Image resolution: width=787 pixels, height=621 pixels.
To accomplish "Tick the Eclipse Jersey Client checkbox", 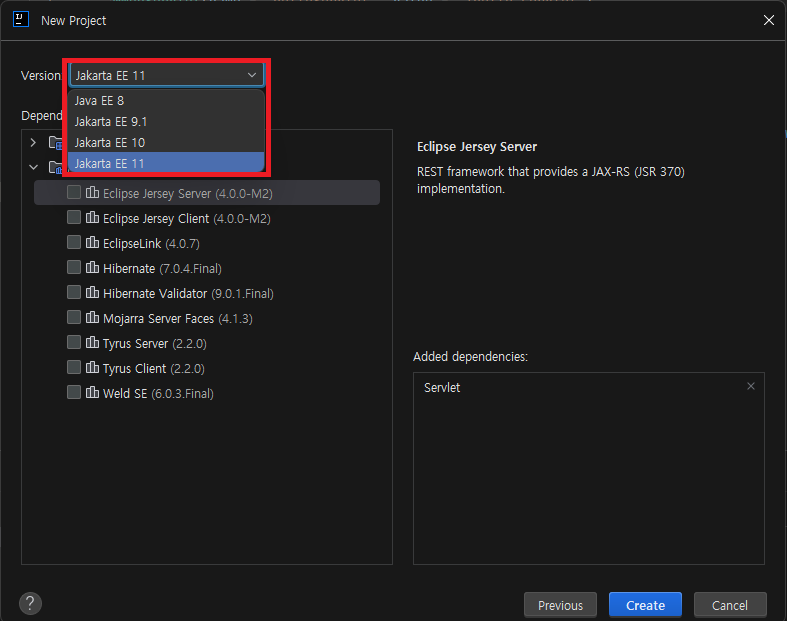I will 74,217.
